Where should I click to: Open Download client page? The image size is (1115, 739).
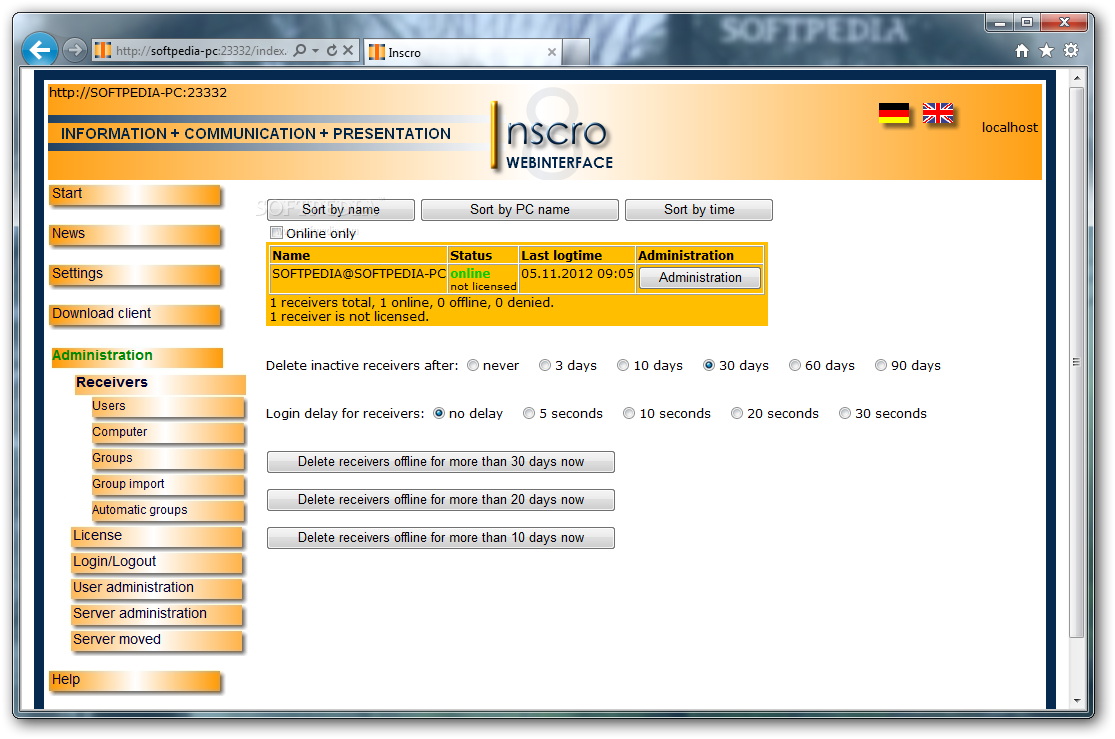pyautogui.click(x=135, y=314)
